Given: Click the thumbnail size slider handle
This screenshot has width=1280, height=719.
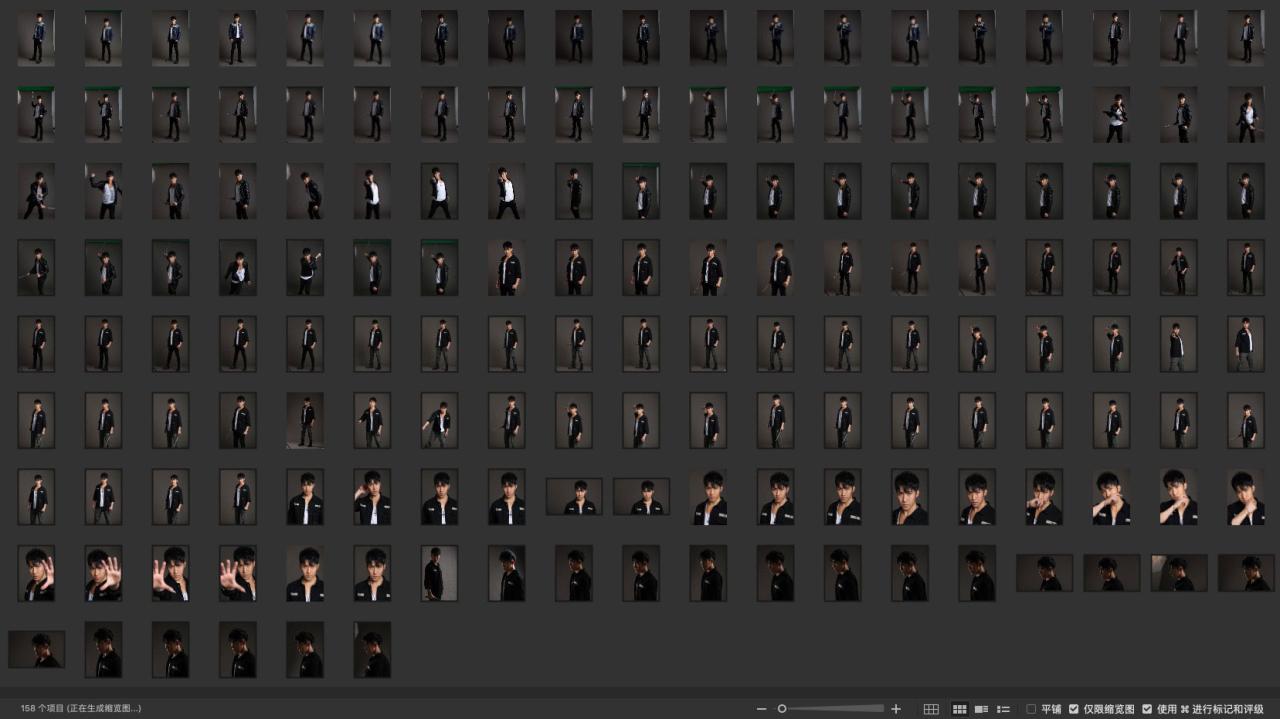Looking at the screenshot, I should click(x=782, y=709).
